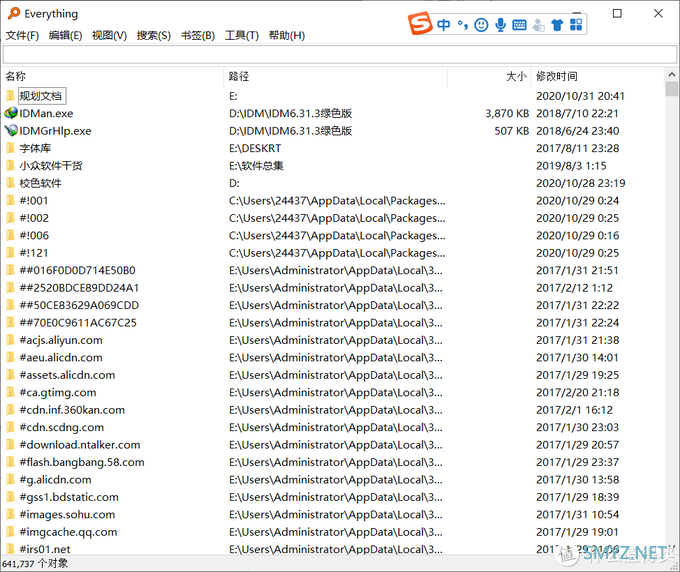Click folder icon of #!001
680x572 pixels.
(11, 200)
